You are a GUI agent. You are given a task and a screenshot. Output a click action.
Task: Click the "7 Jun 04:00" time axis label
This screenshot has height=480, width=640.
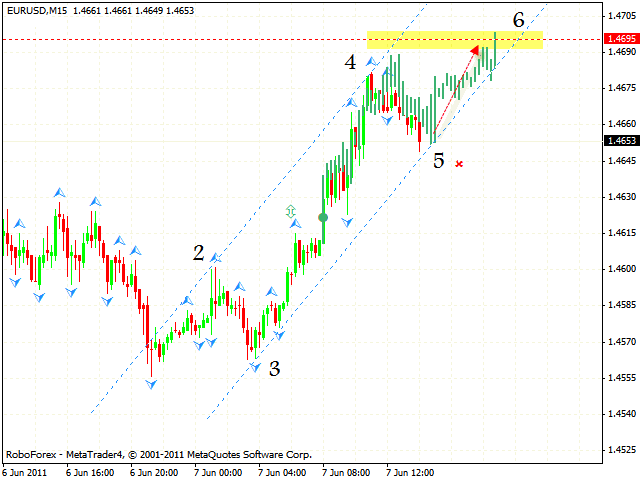[282, 470]
